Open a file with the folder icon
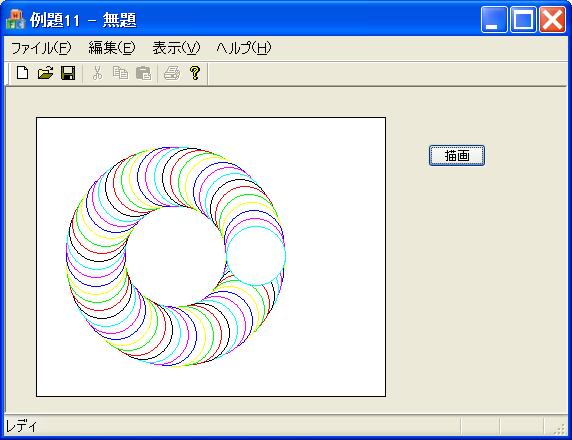The width and height of the screenshot is (572, 440). (46, 73)
